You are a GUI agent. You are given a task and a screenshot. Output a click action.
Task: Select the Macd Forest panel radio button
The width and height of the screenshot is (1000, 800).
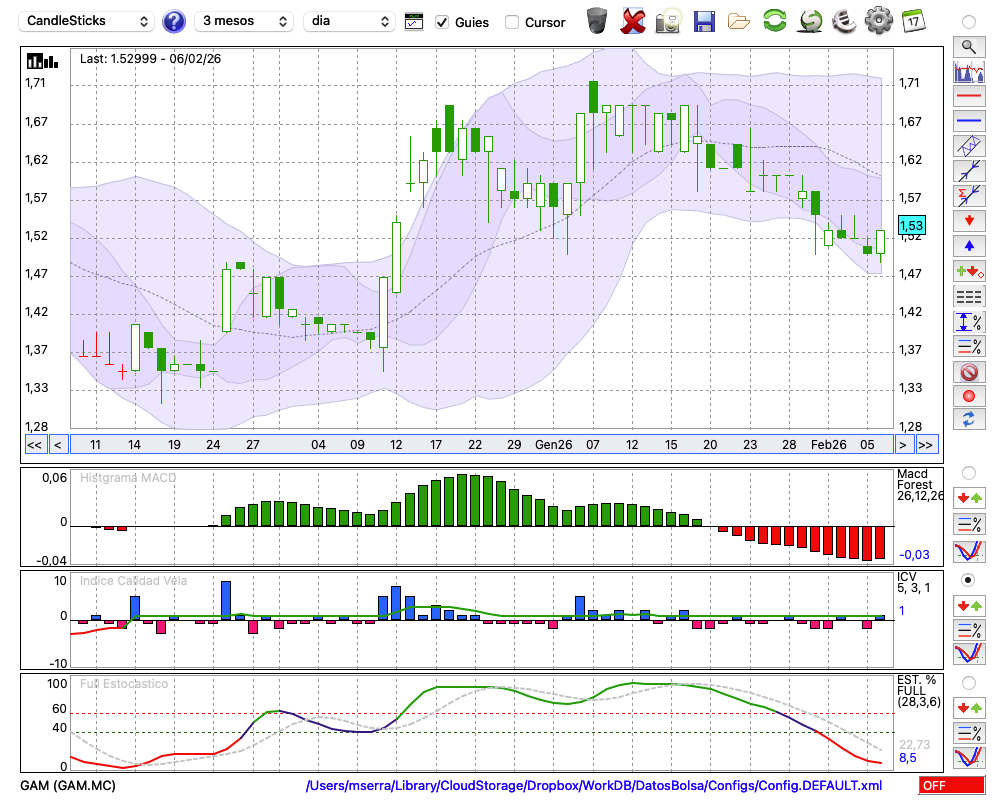point(968,472)
